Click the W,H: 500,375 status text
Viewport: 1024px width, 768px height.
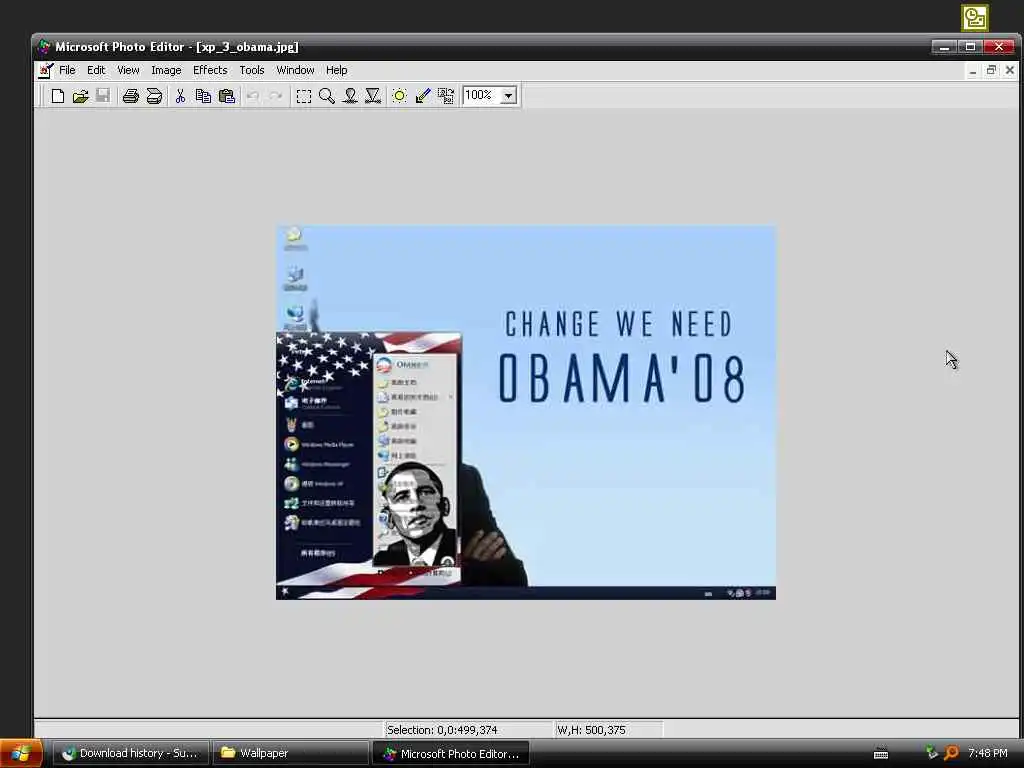[x=591, y=729]
